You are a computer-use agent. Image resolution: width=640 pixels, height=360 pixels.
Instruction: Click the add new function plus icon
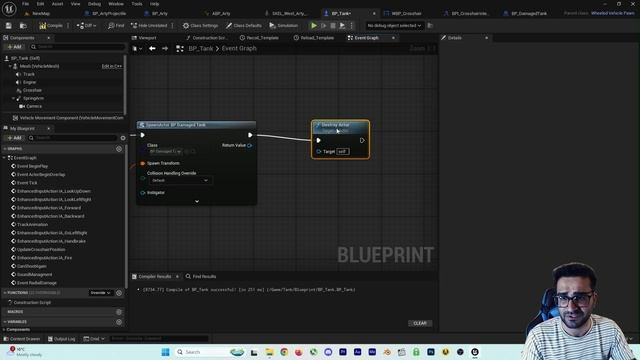pyautogui.click(x=119, y=293)
